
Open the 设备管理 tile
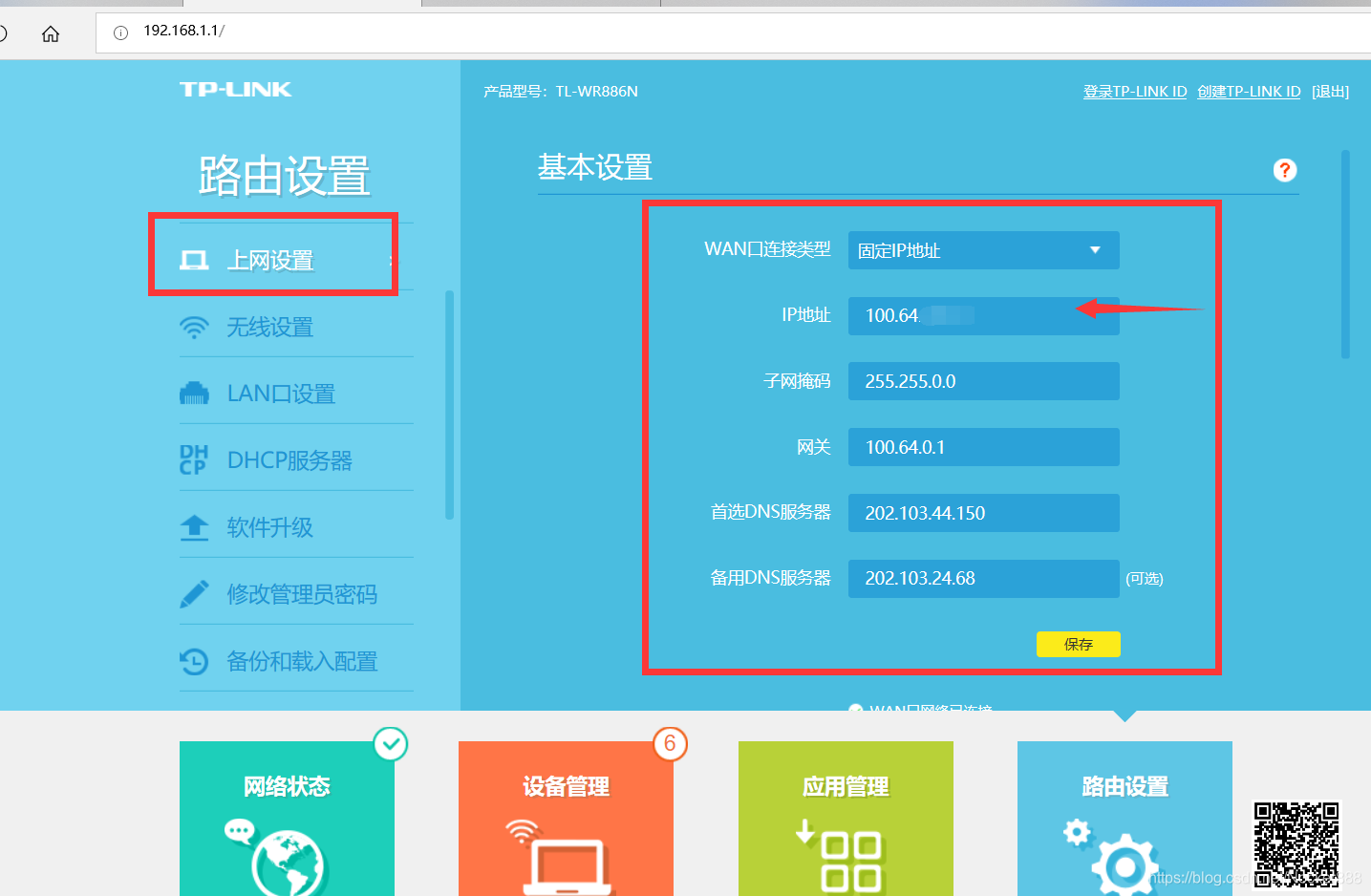pos(566,819)
